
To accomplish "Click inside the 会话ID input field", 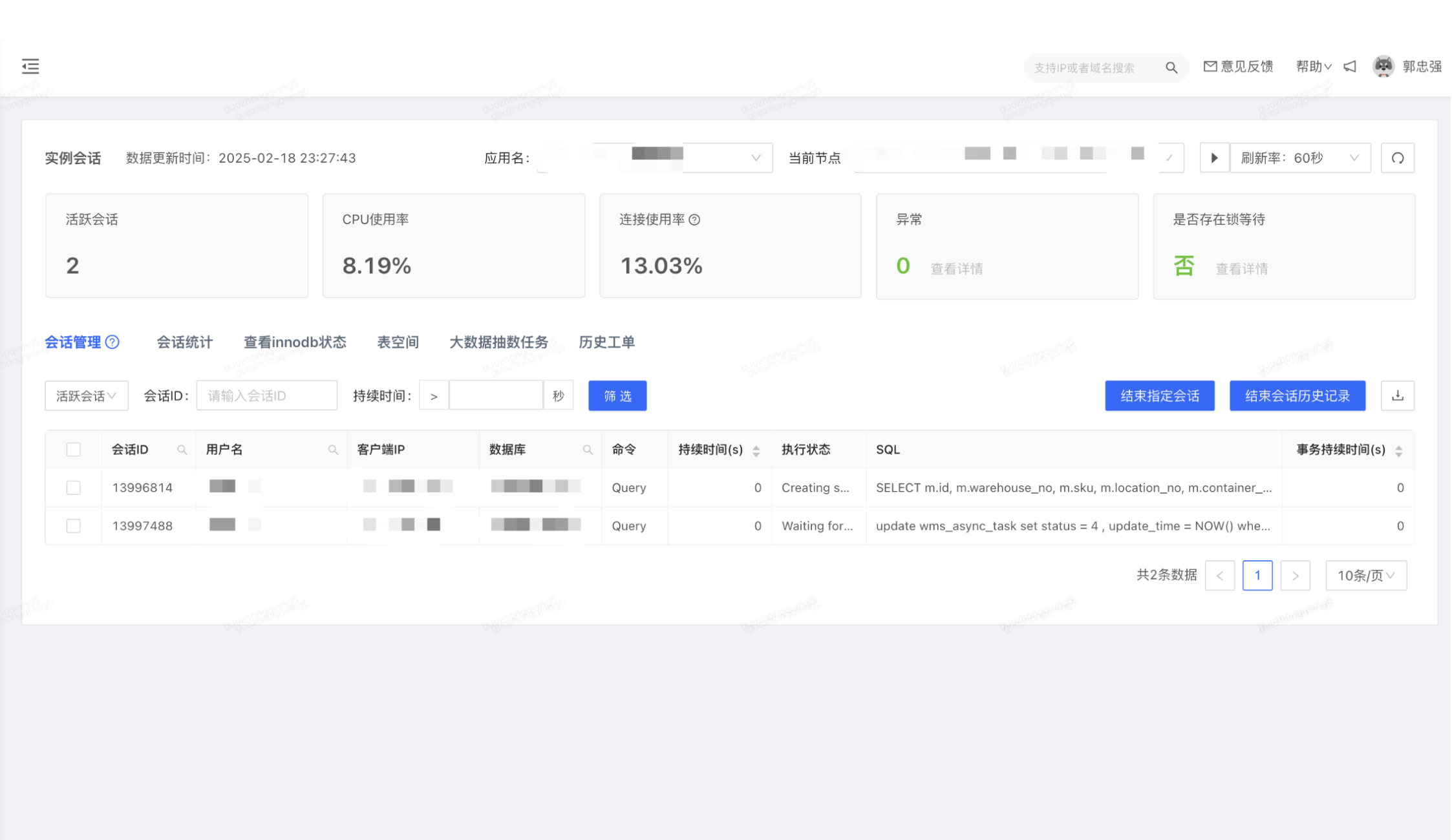I will (266, 395).
